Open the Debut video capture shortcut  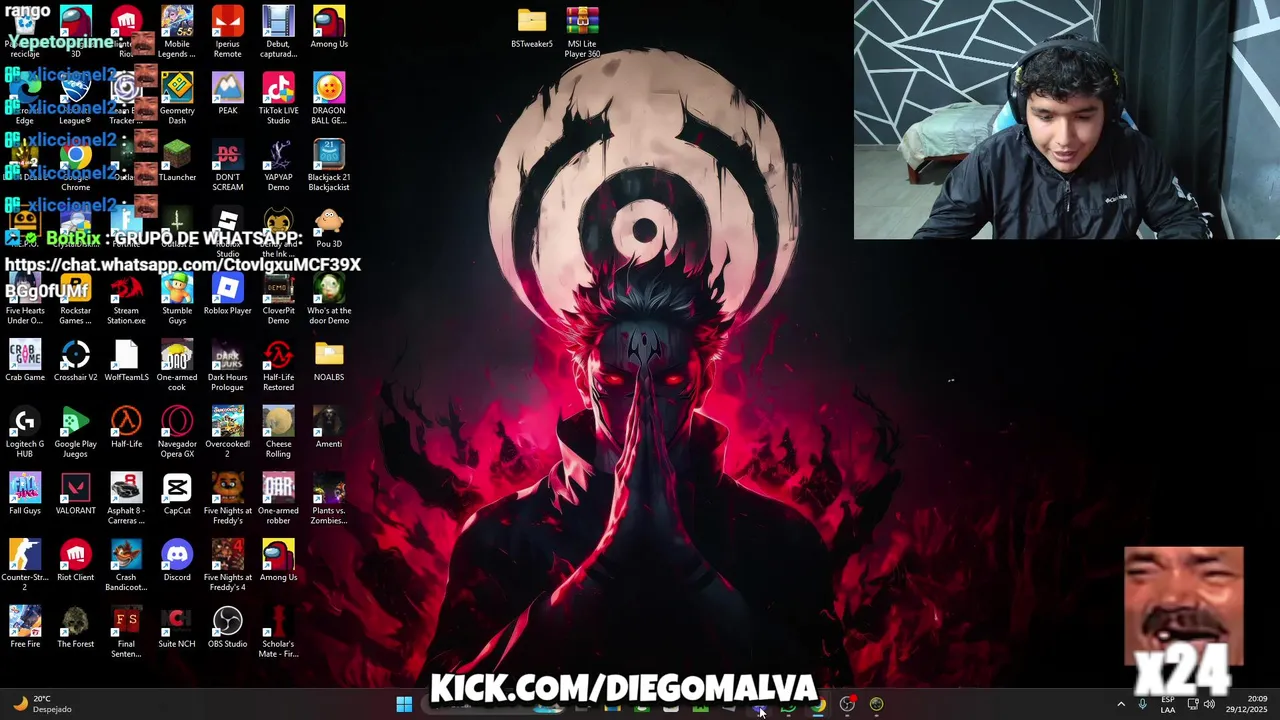coord(278,32)
